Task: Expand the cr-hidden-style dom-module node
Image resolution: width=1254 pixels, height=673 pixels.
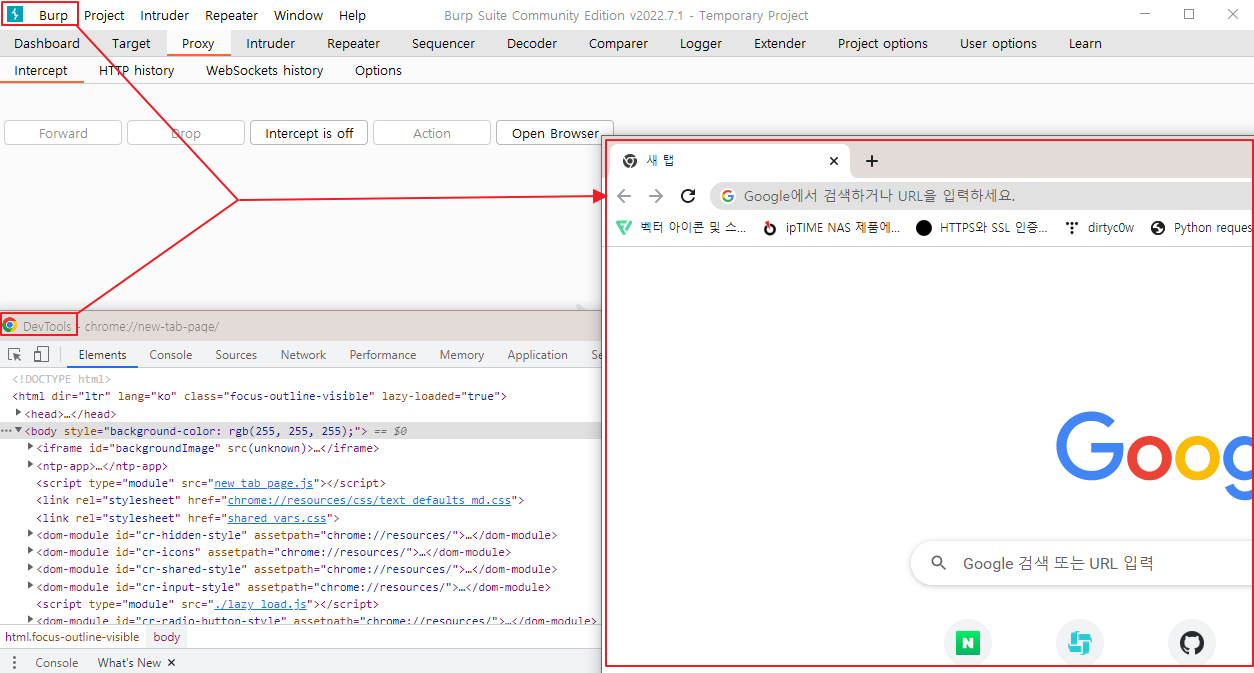Action: point(30,535)
